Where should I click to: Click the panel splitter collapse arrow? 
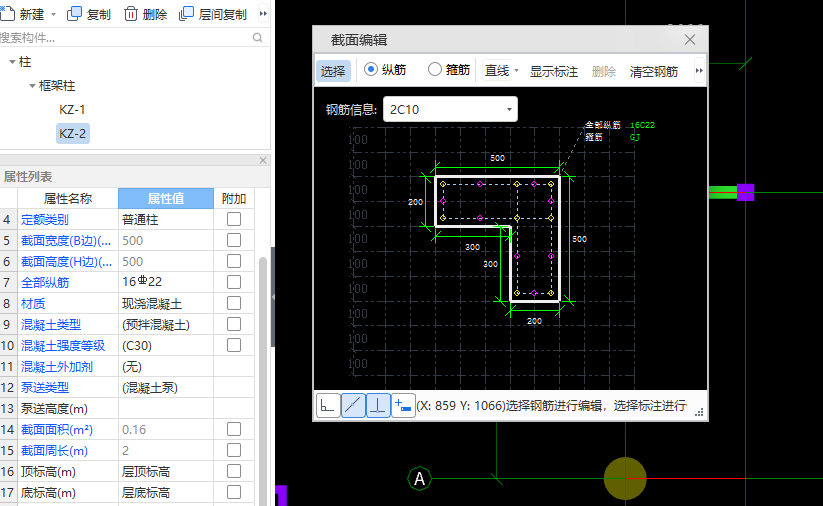[x=273, y=297]
